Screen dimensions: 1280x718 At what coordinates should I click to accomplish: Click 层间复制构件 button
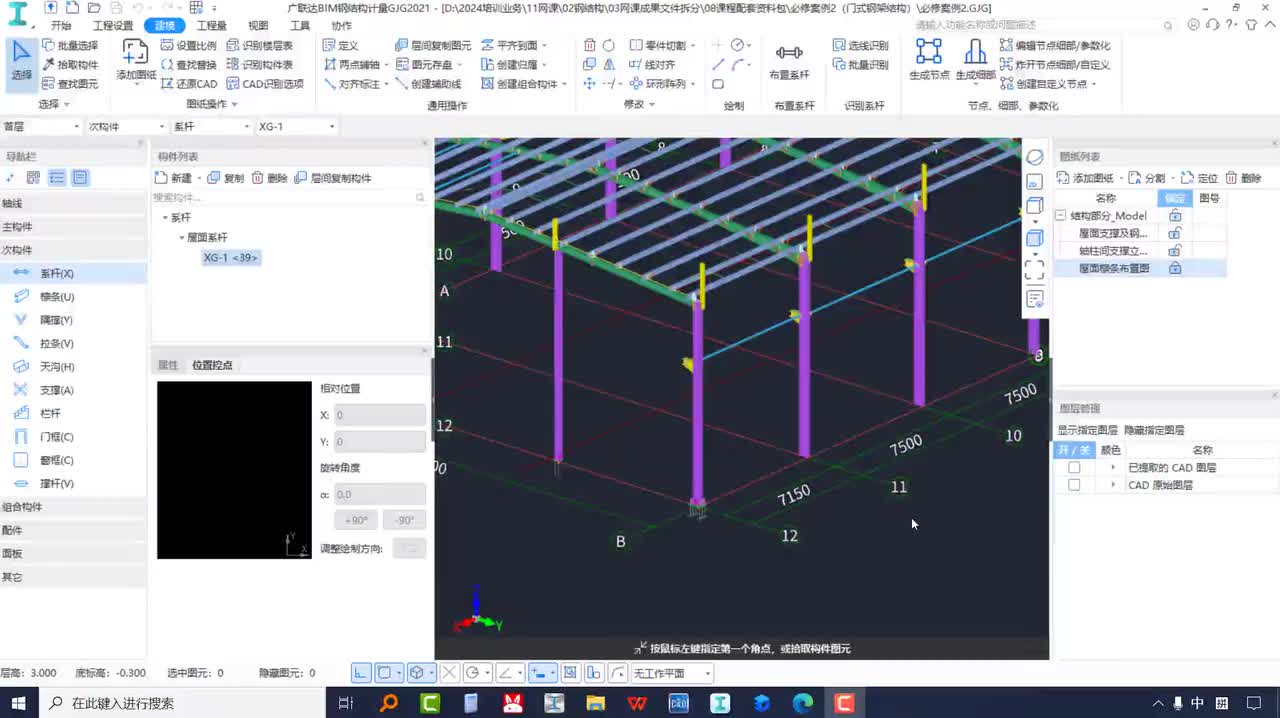click(x=334, y=178)
